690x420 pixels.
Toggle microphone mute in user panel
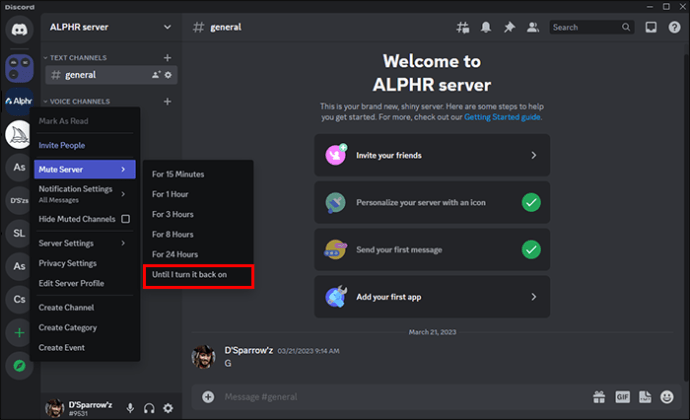point(130,408)
